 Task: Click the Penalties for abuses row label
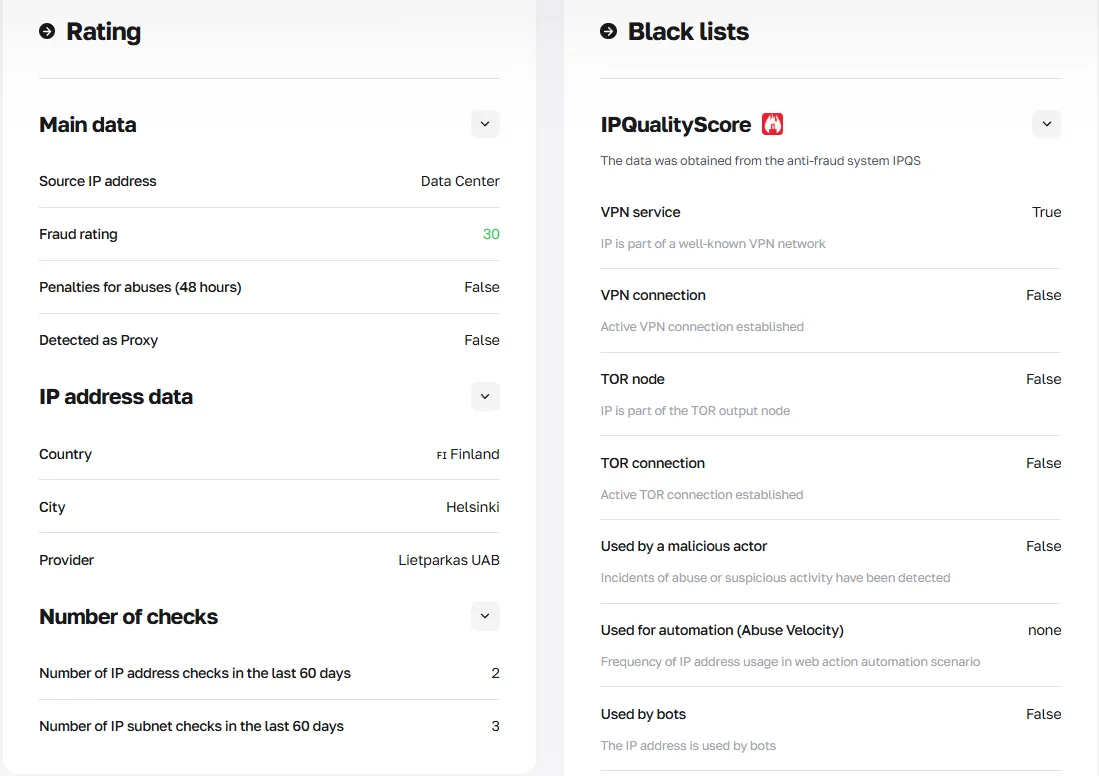tap(140, 287)
